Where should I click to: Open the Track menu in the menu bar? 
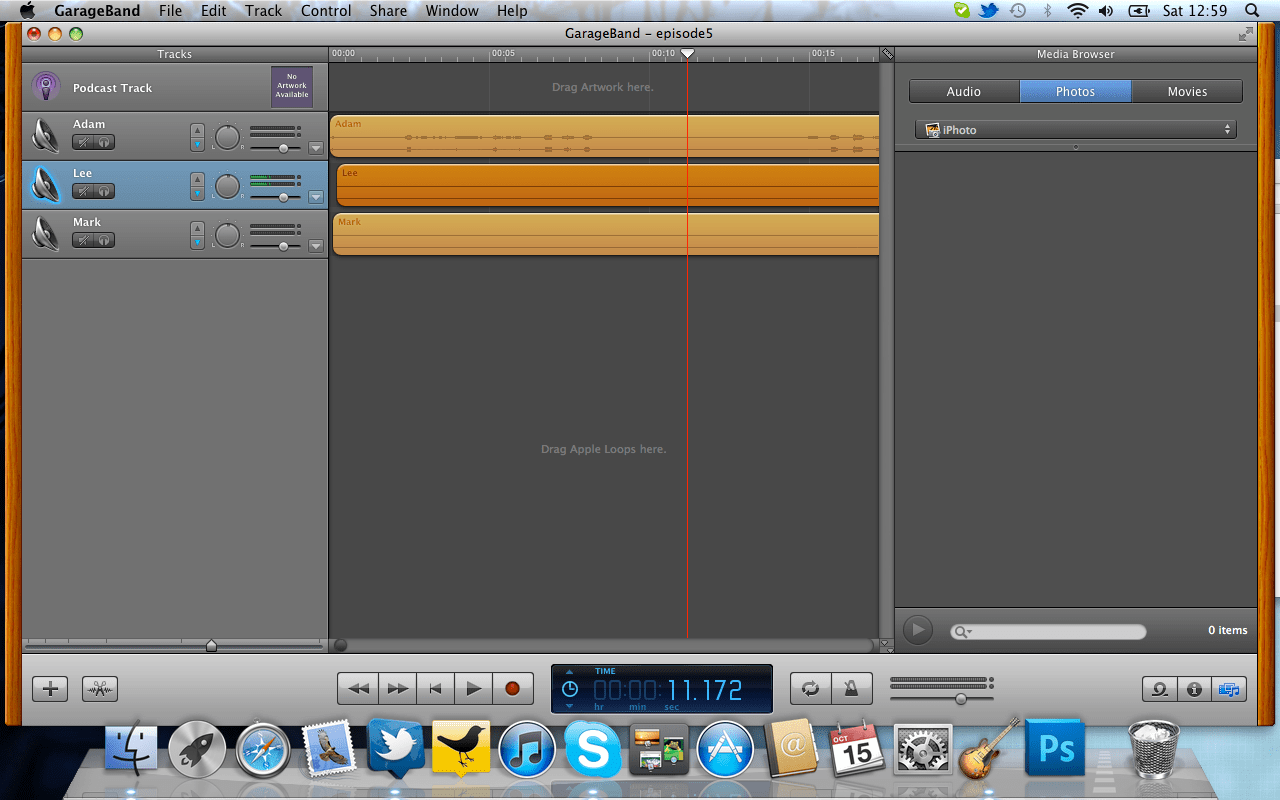tap(263, 11)
